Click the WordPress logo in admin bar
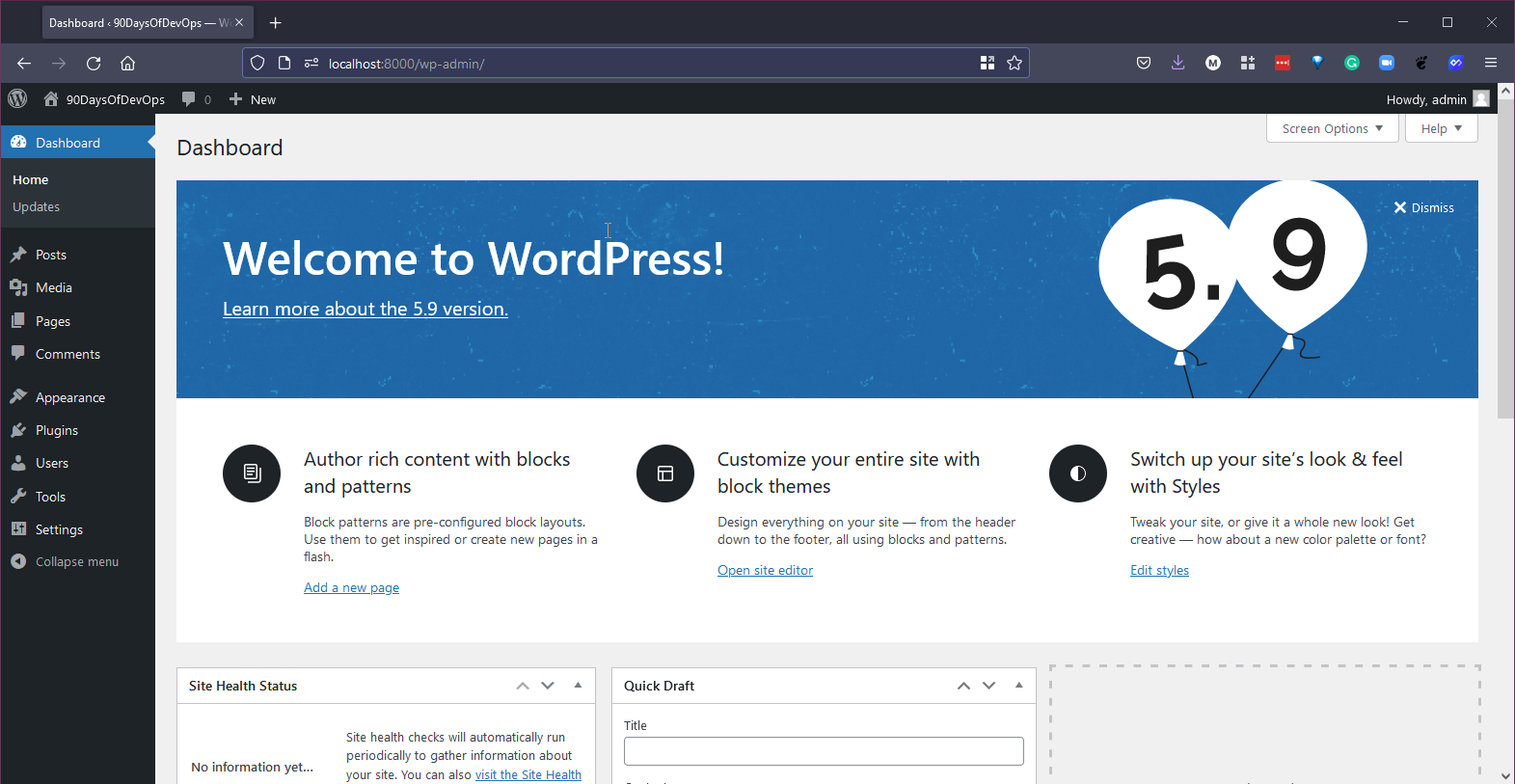Viewport: 1515px width, 784px height. tap(17, 98)
